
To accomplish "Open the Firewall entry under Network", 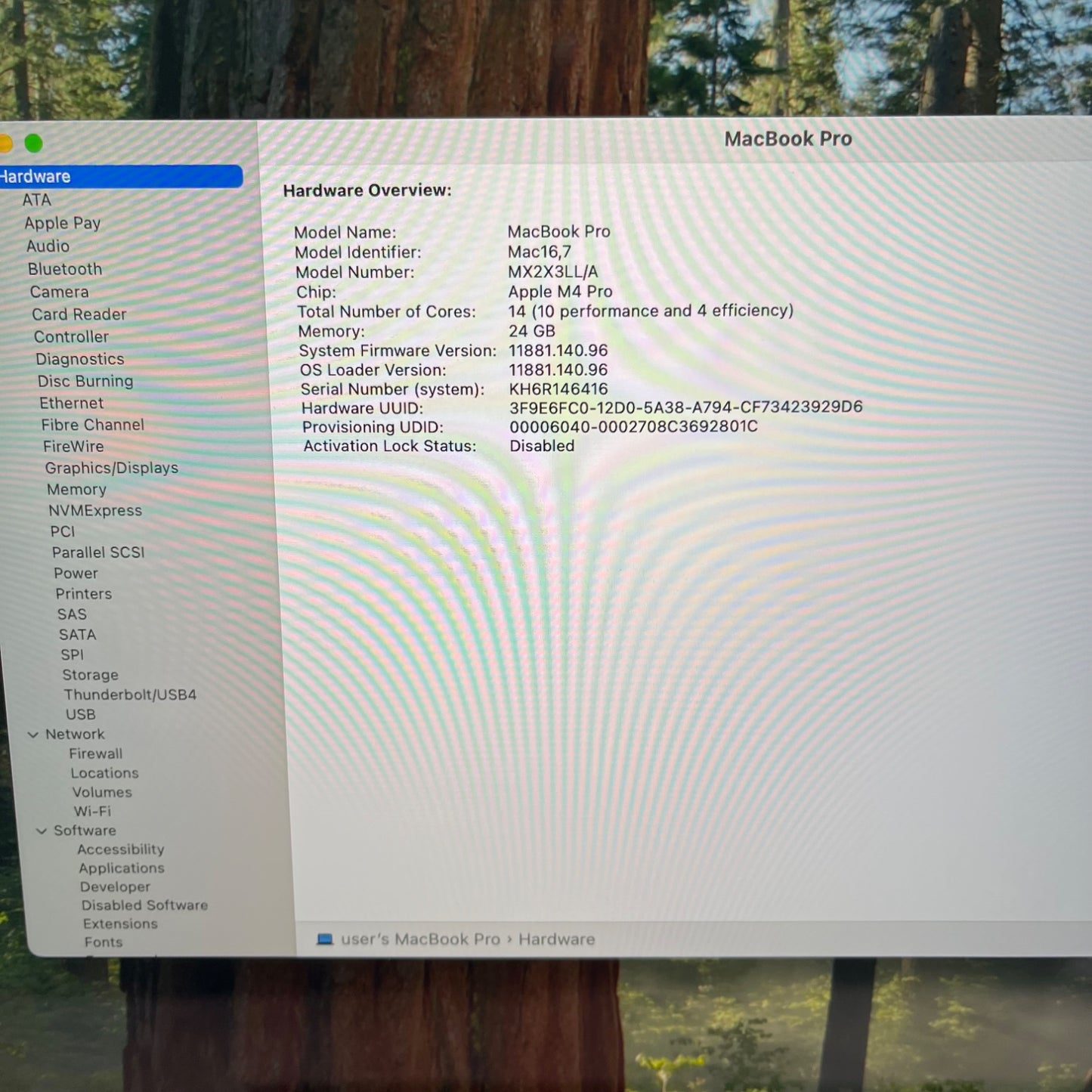I will click(x=95, y=753).
